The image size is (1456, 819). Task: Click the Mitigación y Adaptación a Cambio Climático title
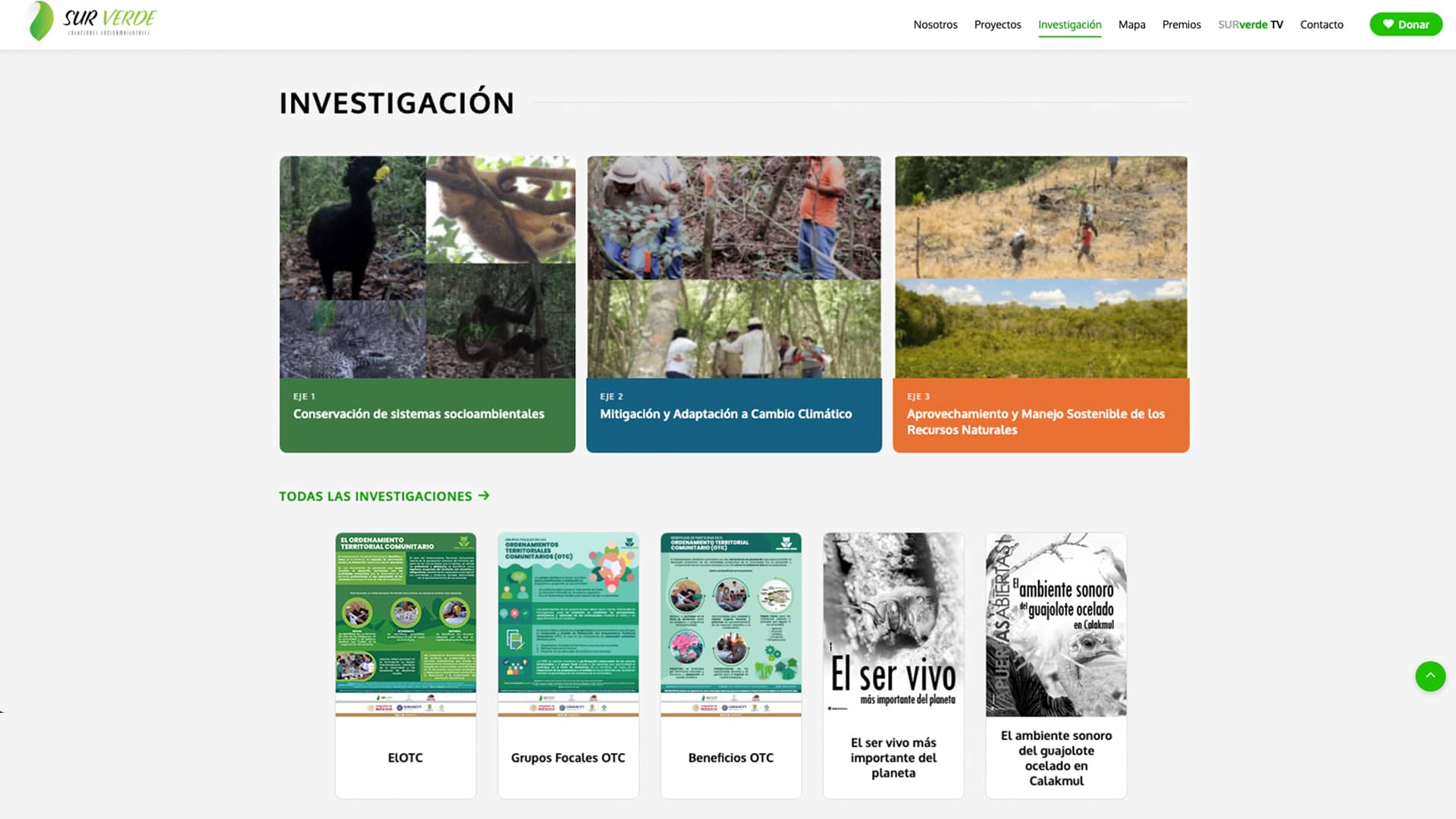pyautogui.click(x=726, y=414)
